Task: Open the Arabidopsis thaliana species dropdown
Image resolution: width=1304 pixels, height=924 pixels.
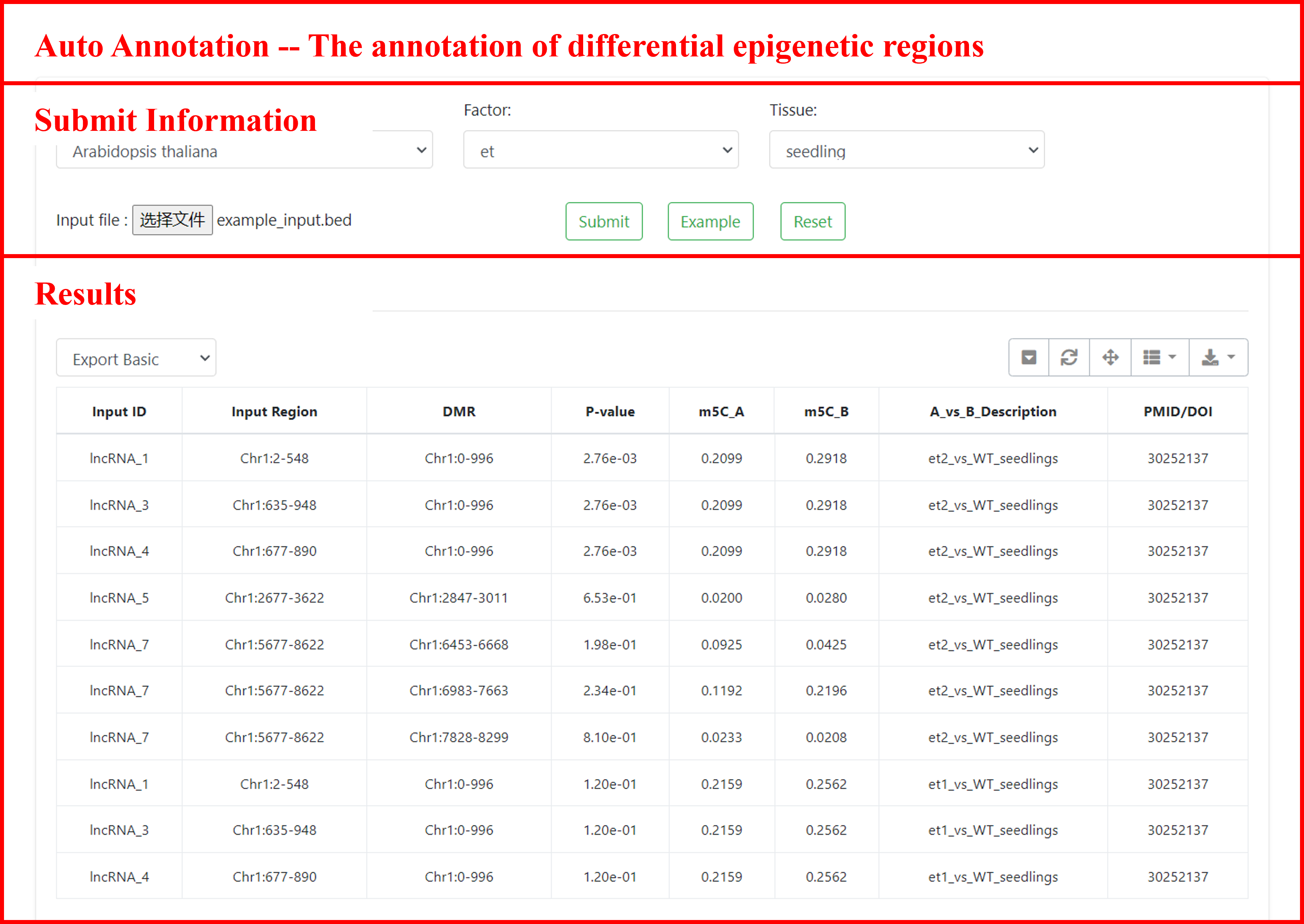Action: [244, 150]
